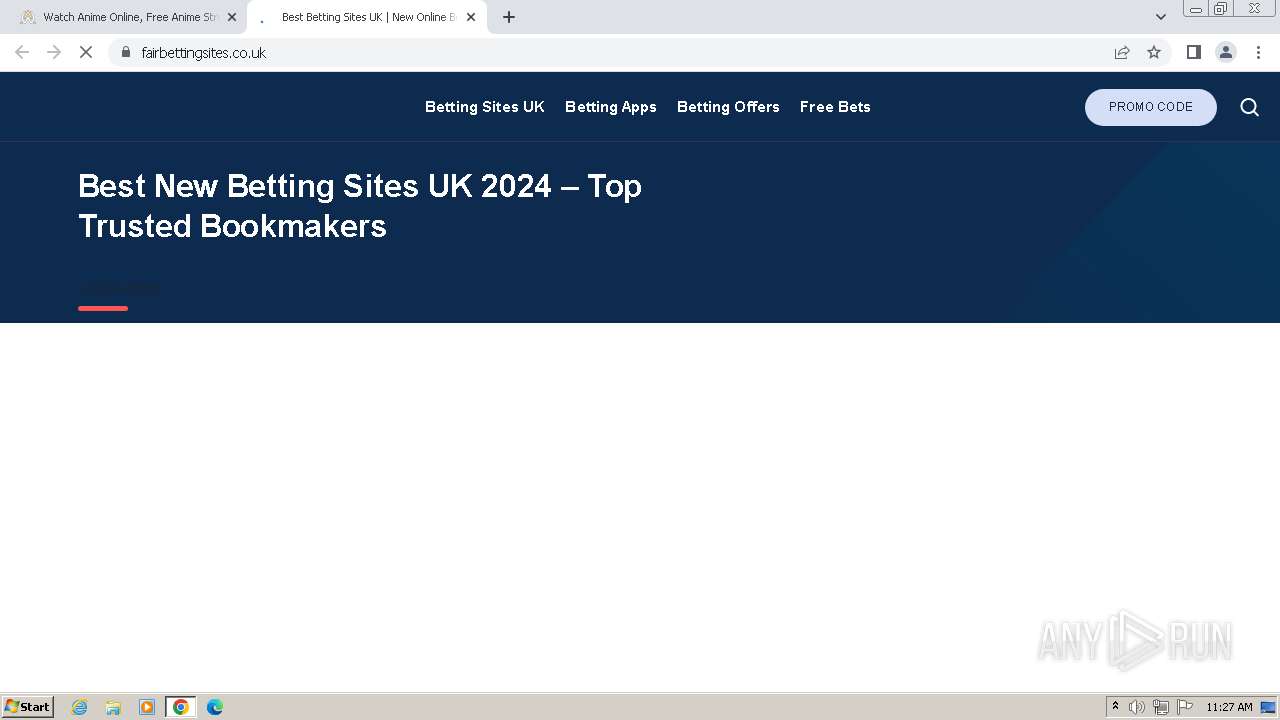
Task: Switch to the Watch Anime Online tab
Action: [126, 17]
